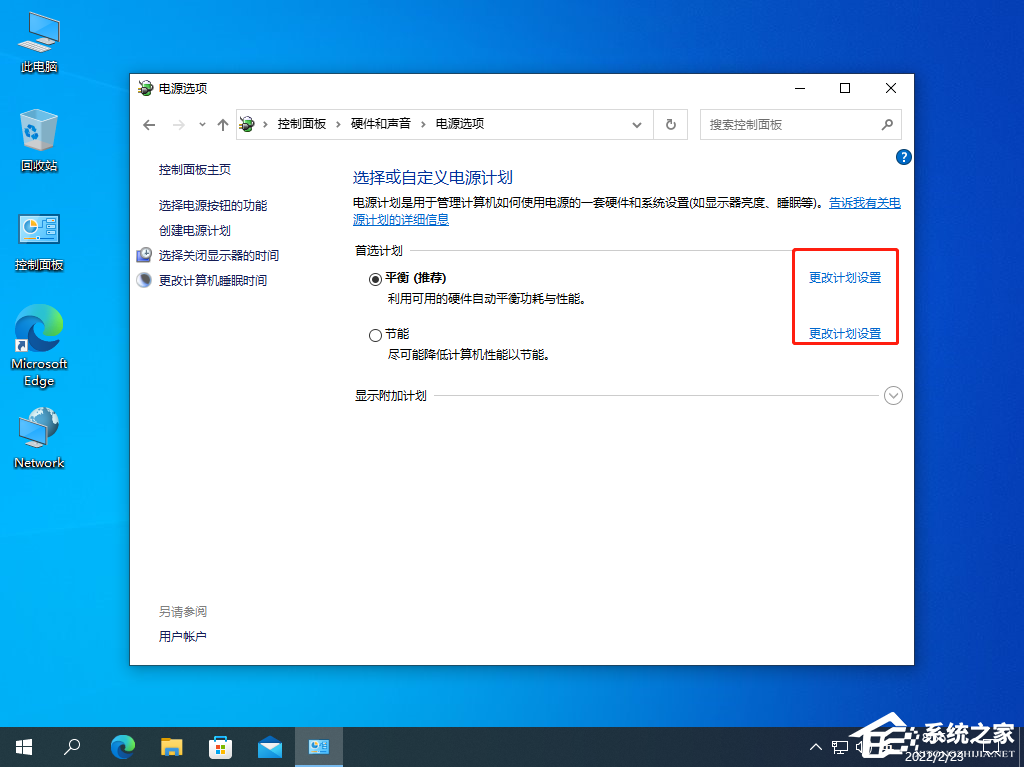Expand 显示附加计划 section
Image resolution: width=1024 pixels, height=767 pixels.
(x=893, y=395)
